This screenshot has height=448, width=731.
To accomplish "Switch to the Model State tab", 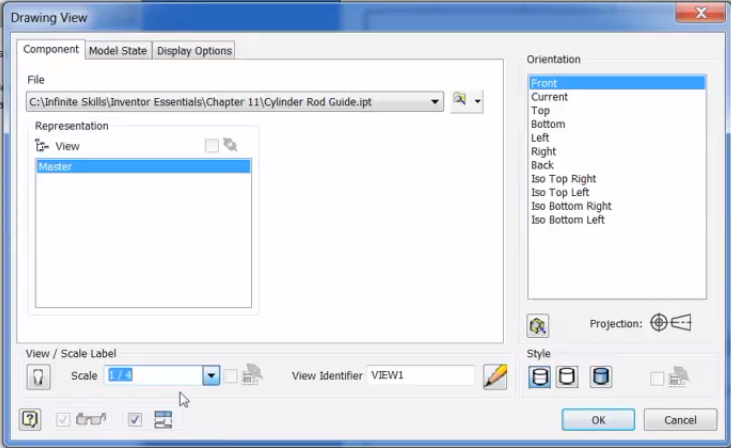I will click(x=118, y=51).
